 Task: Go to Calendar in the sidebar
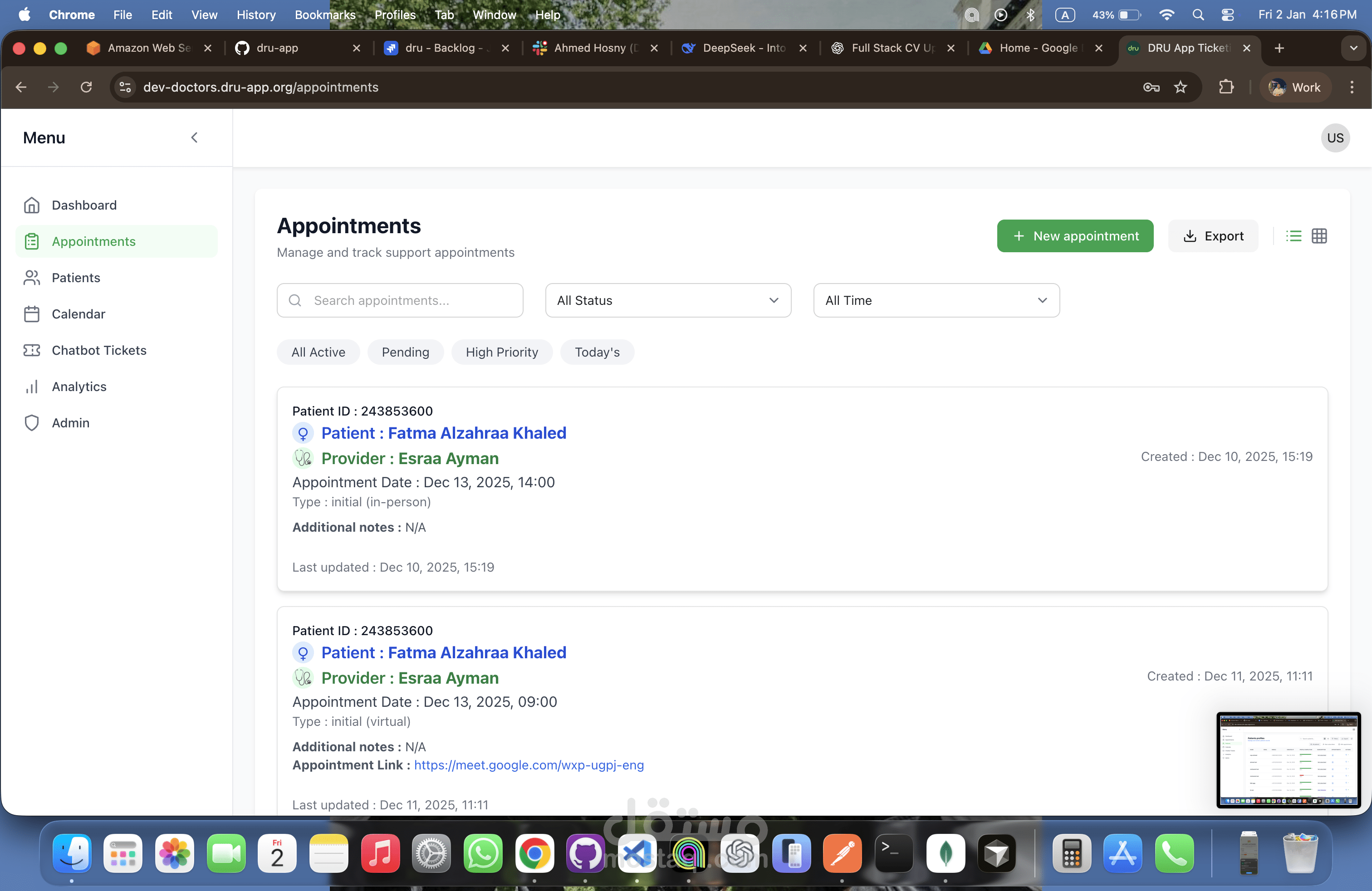(x=78, y=314)
